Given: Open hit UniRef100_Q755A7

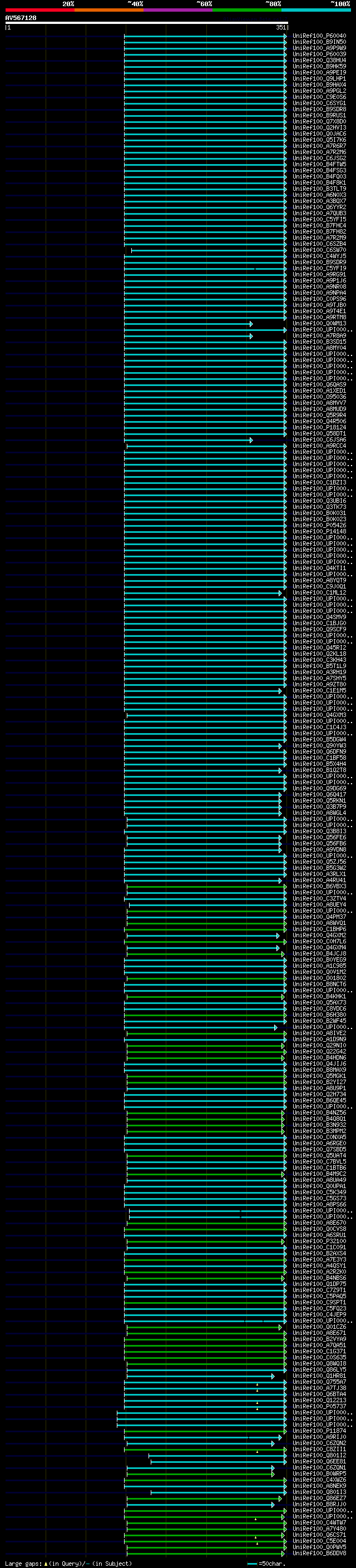Looking at the screenshot, I should pyautogui.click(x=319, y=1382).
